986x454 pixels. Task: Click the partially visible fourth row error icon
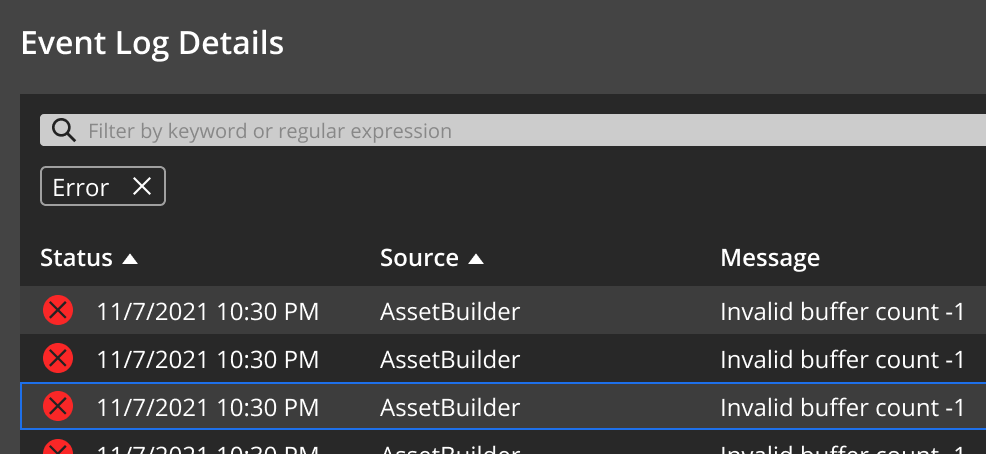tap(58, 447)
